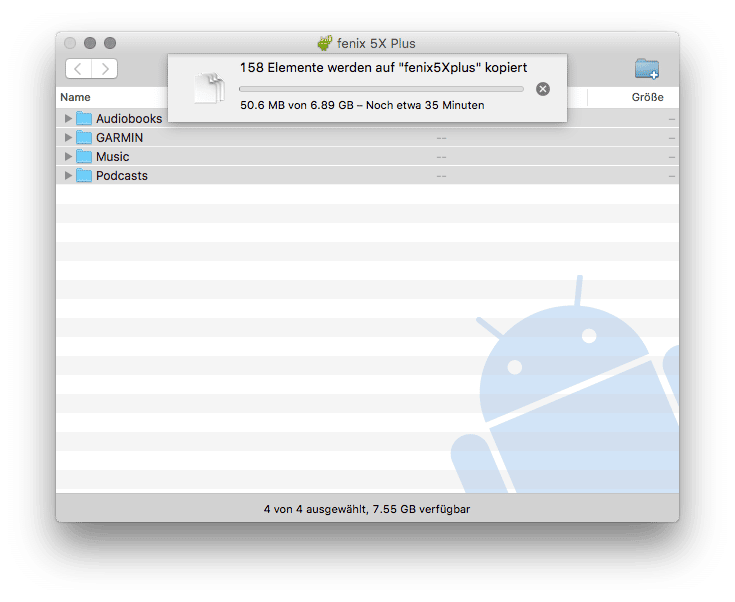Click the Music row name

112,157
